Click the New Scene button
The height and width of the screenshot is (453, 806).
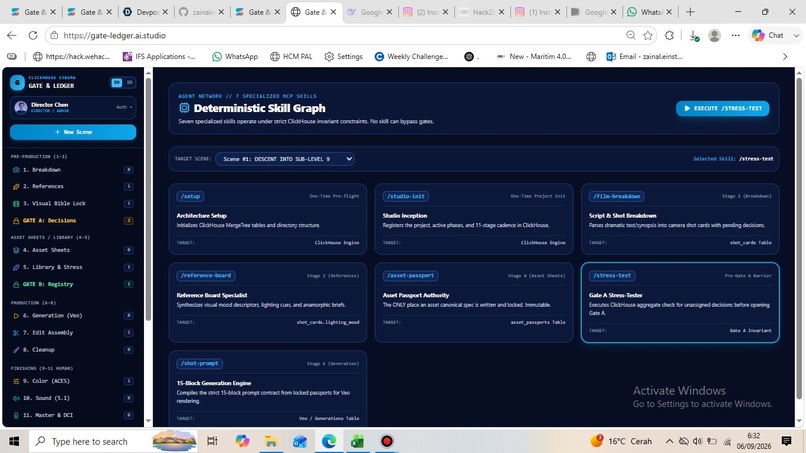73,132
